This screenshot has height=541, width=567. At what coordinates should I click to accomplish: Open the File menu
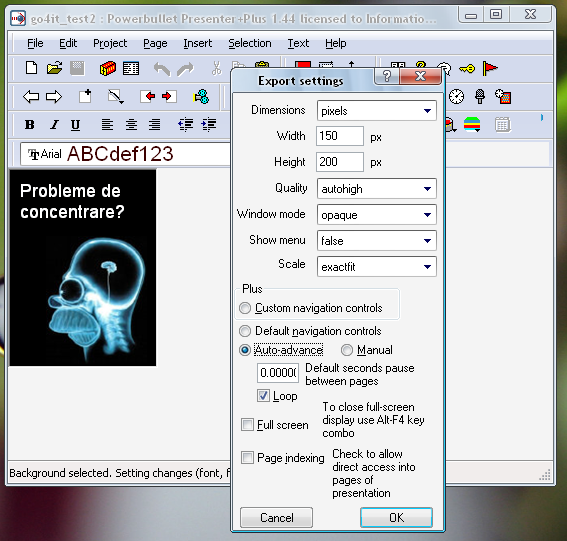pos(35,43)
